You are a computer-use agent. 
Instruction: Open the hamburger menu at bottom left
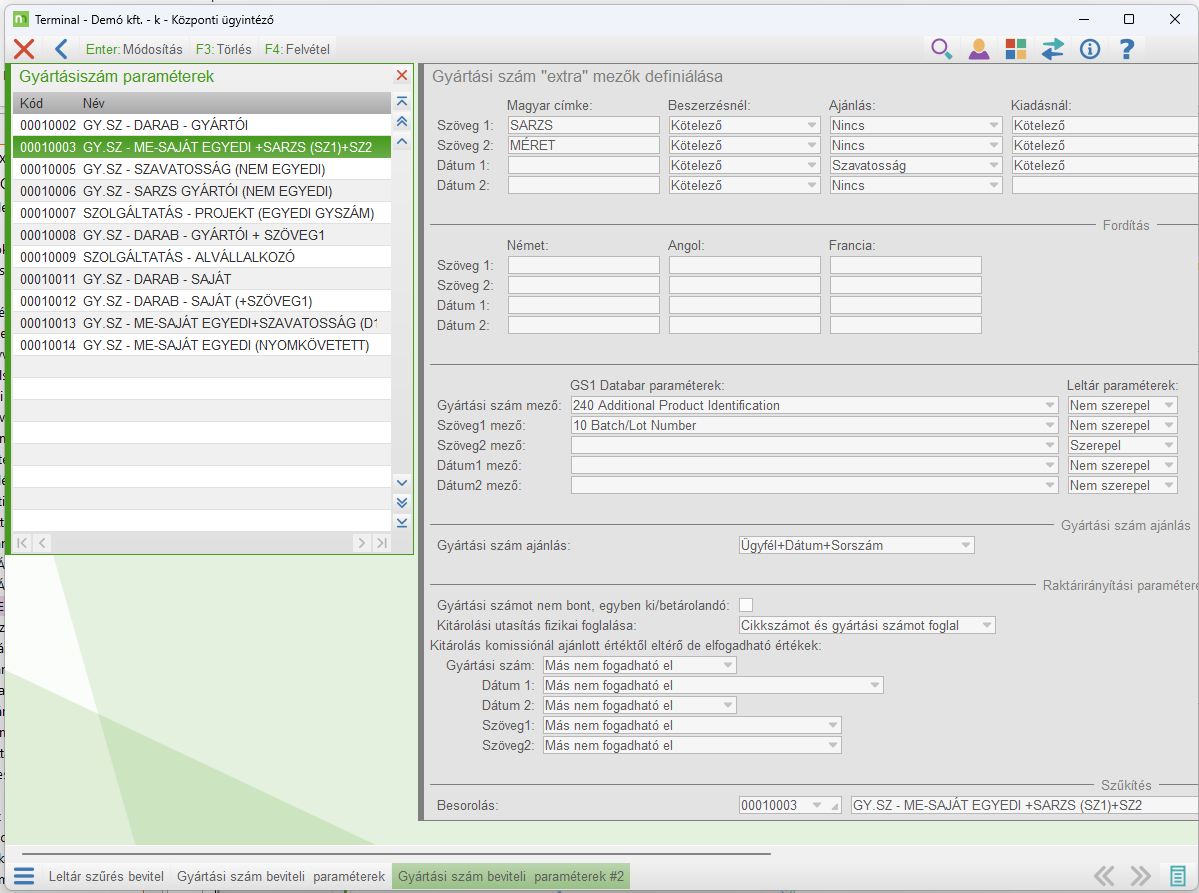(24, 877)
